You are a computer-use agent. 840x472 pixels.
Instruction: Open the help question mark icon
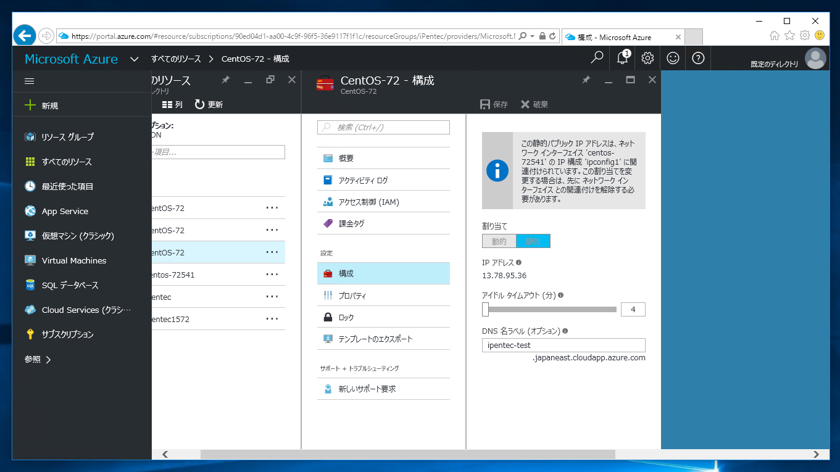click(698, 58)
